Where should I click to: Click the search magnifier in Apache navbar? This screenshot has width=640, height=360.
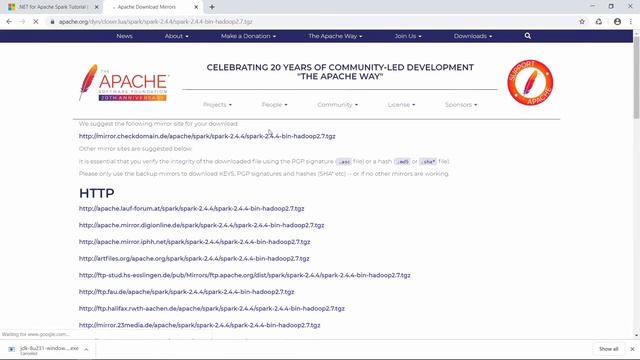pyautogui.click(x=528, y=36)
